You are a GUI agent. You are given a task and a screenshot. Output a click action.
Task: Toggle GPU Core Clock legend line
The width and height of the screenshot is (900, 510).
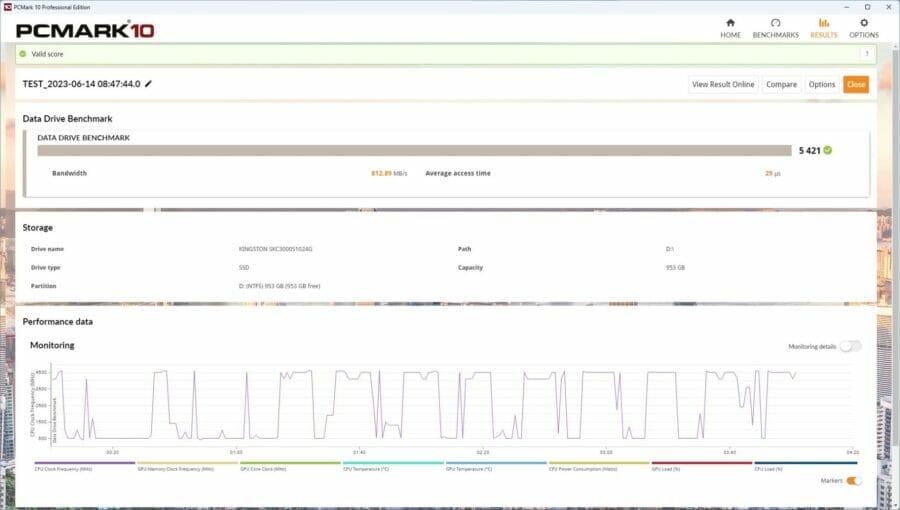[290, 465]
